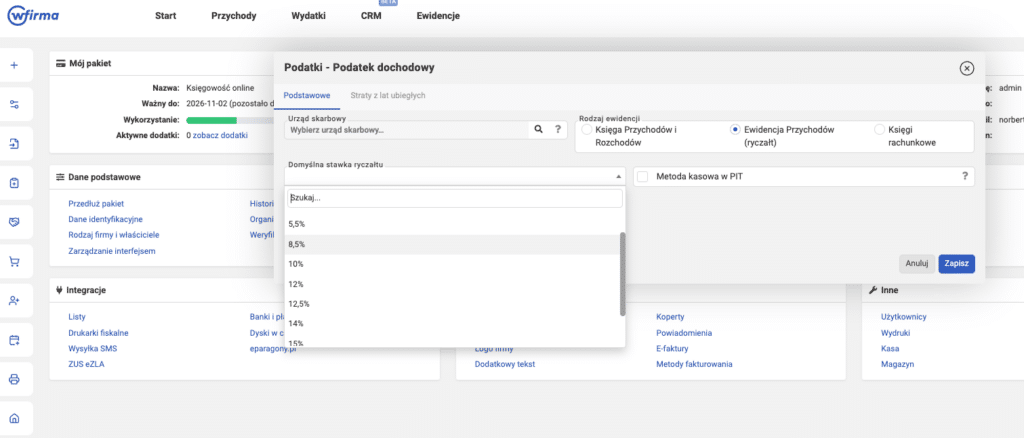
Task: Open the Wydatki menu
Action: click(x=308, y=16)
